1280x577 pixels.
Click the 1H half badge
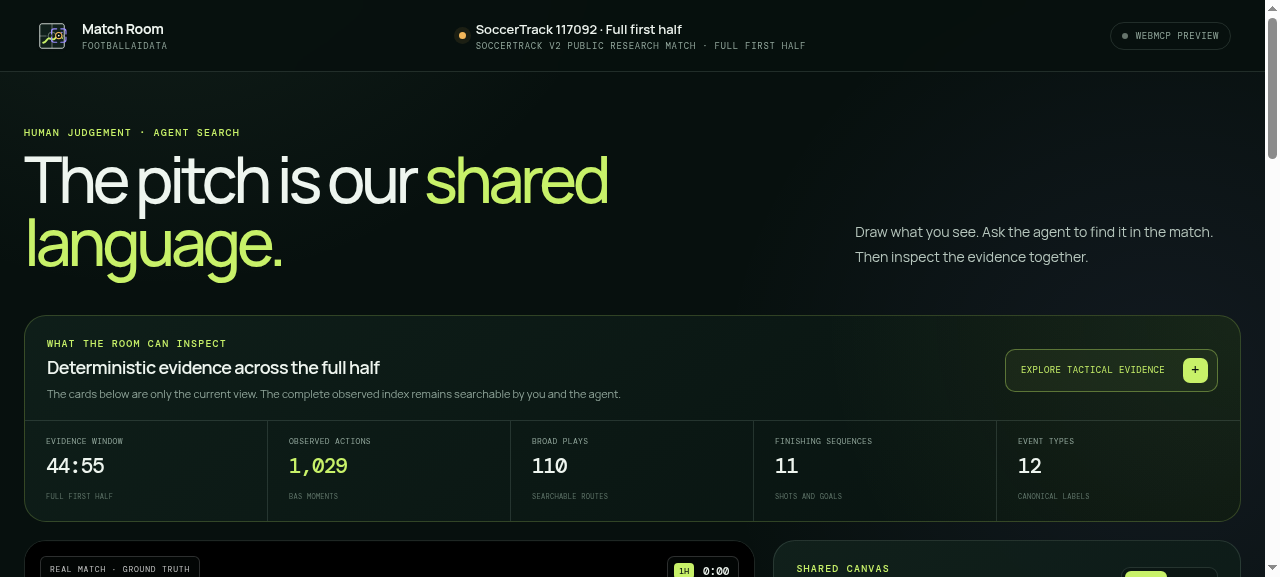pos(684,570)
